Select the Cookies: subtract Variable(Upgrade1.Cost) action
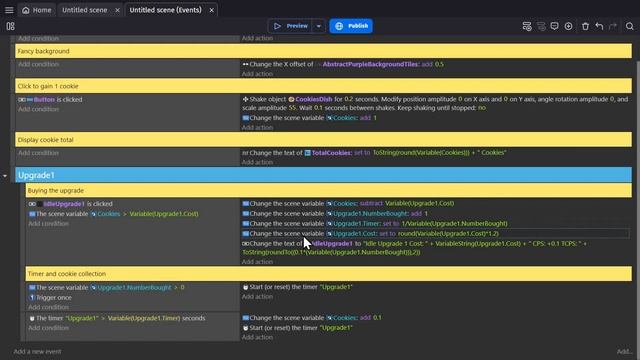The height and width of the screenshot is (360, 640). 348,203
